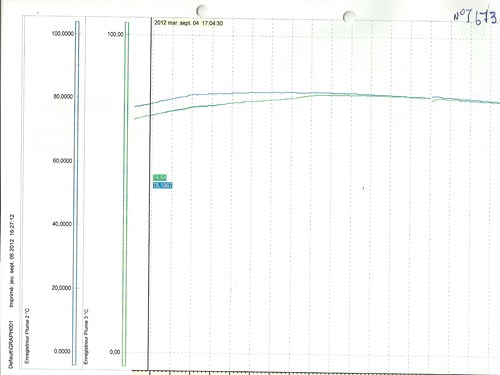Viewport: 500px width, 375px height.
Task: Click the vertical black cursor line
Action: point(150,193)
